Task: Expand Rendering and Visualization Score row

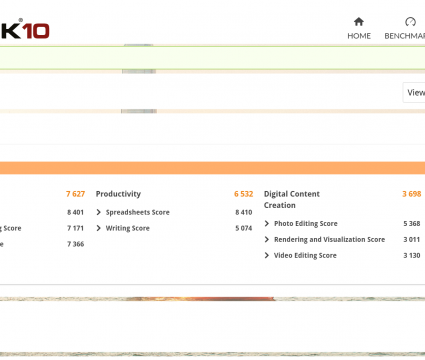Action: (x=267, y=240)
